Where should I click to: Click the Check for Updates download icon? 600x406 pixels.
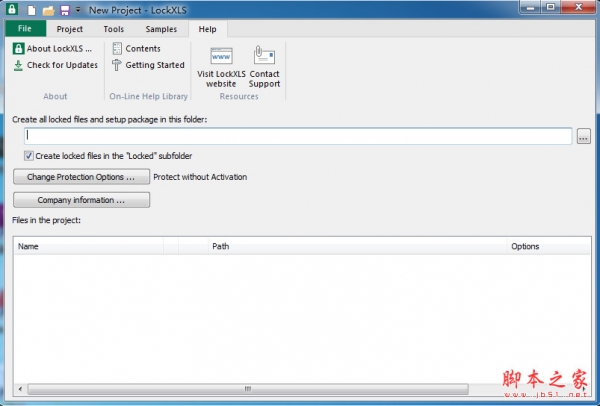(18, 65)
